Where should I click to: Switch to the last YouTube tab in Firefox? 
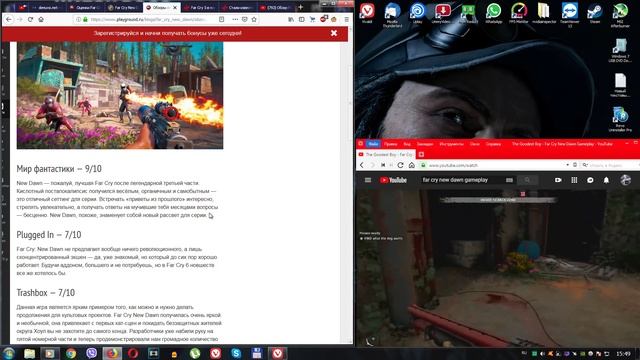276,7
